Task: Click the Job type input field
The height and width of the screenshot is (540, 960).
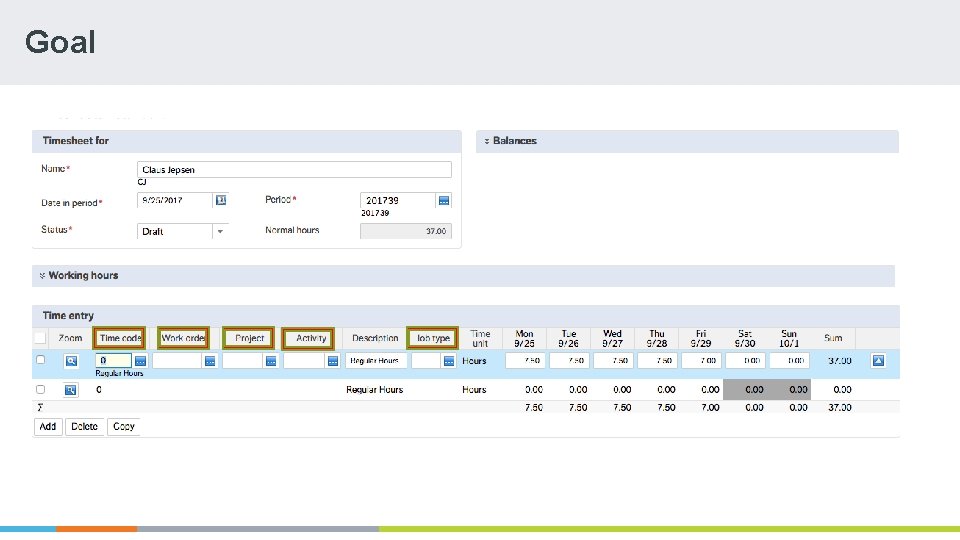Action: pyautogui.click(x=426, y=361)
